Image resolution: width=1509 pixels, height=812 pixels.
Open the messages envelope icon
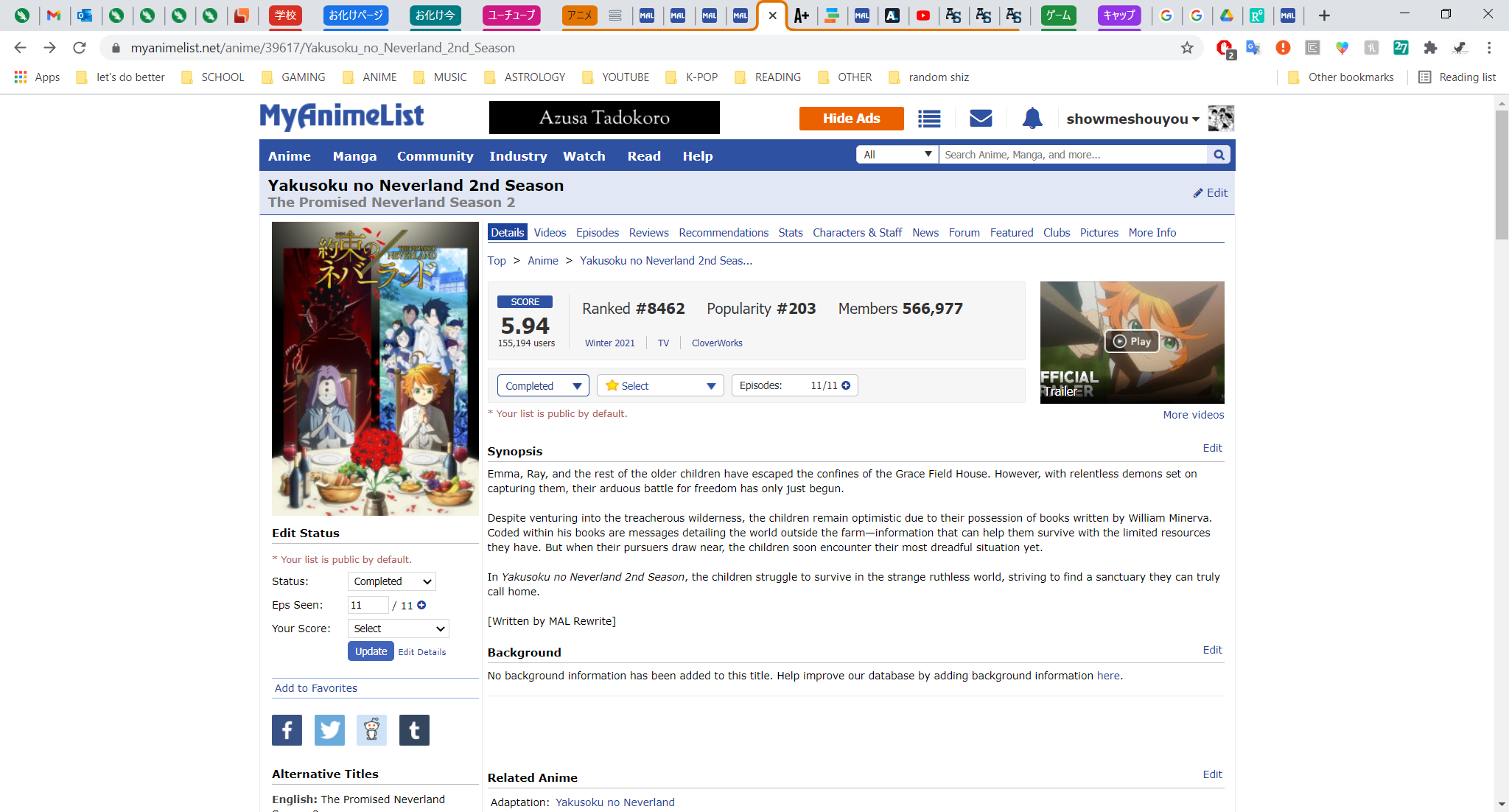click(x=981, y=119)
